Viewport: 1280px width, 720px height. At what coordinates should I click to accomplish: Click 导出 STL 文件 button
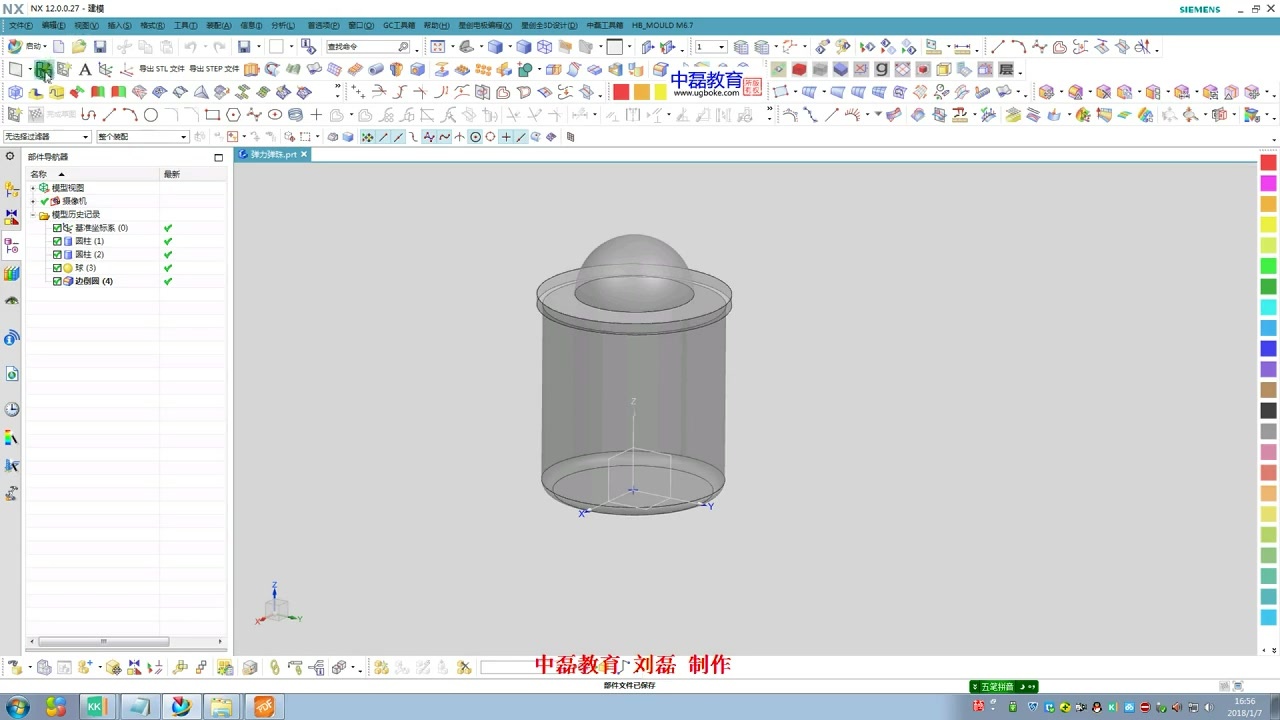point(162,70)
